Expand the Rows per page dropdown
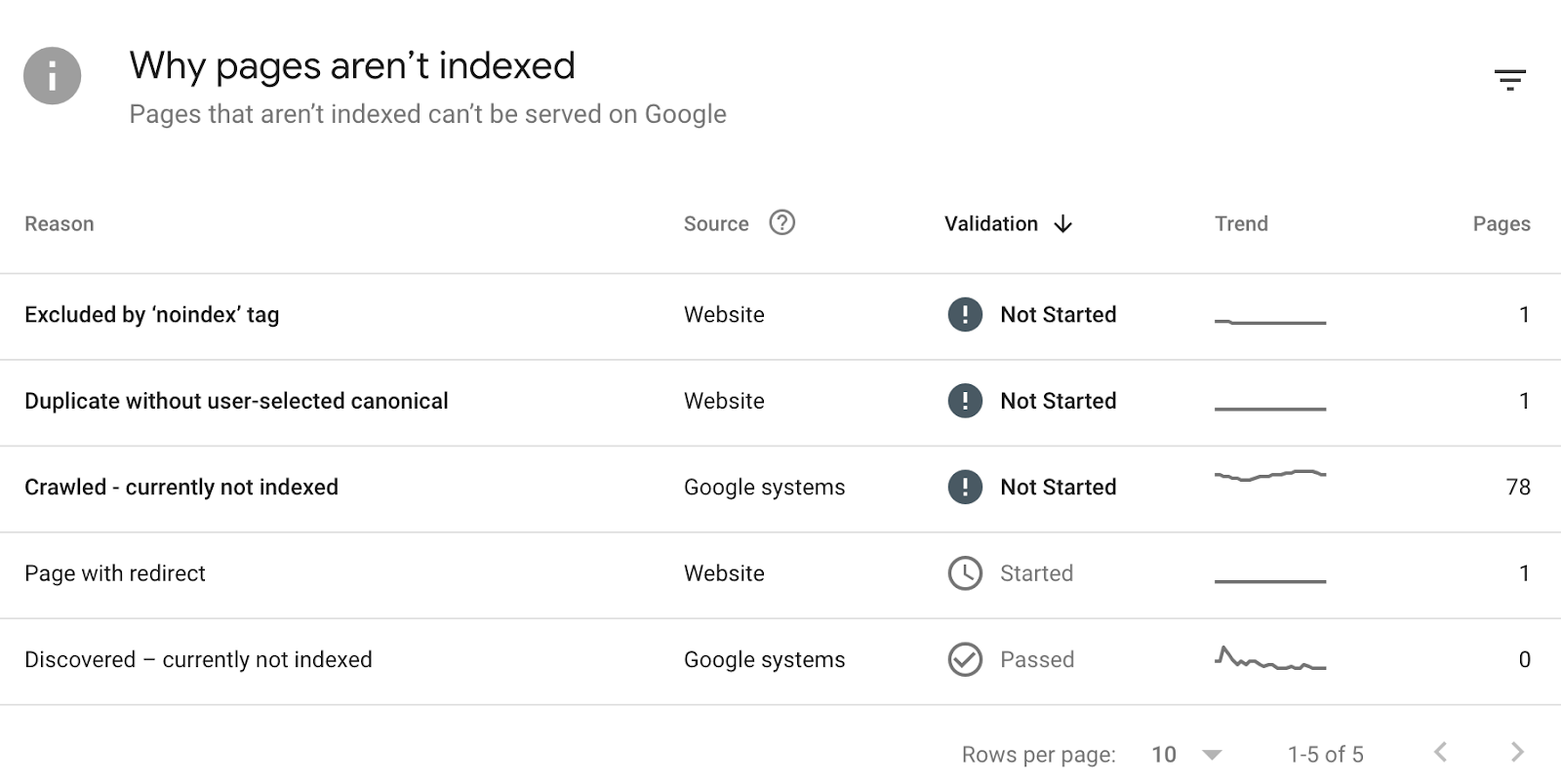Screen dimensions: 1561x784 point(1212,755)
